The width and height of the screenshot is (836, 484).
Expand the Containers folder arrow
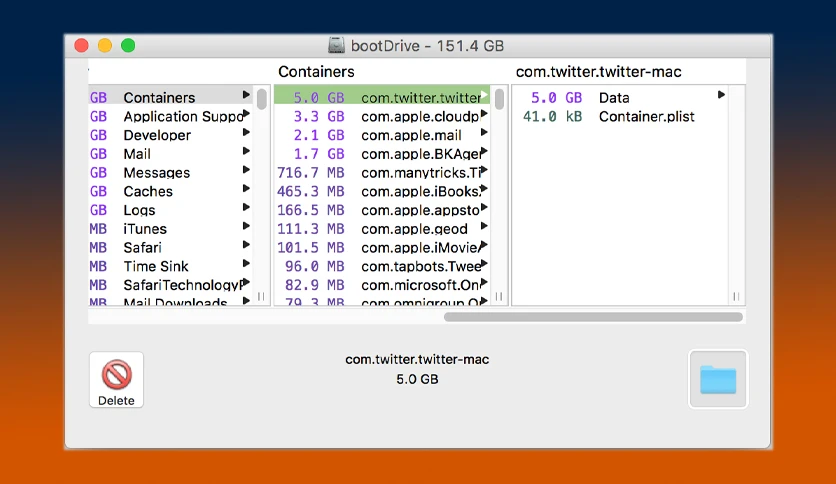246,95
